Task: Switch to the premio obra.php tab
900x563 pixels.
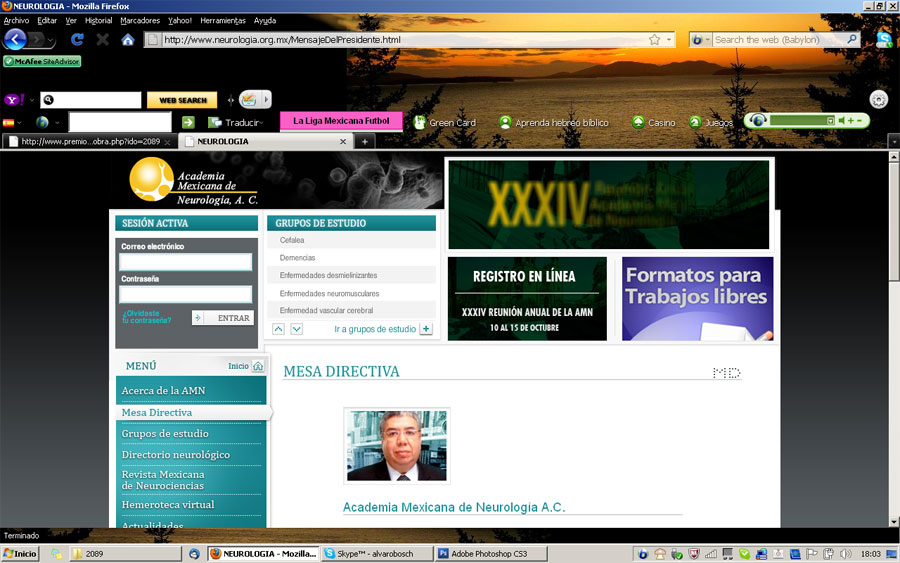Action: 90,141
